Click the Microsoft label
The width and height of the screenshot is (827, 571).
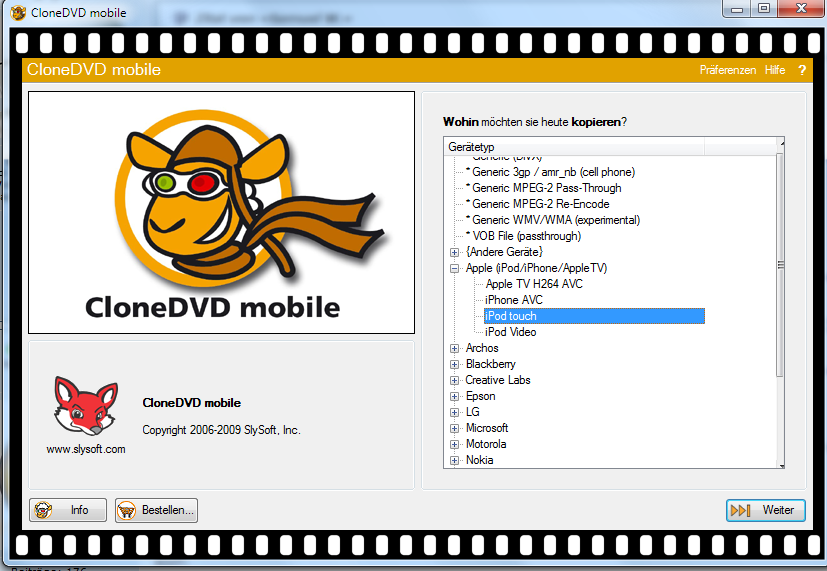tap(487, 428)
